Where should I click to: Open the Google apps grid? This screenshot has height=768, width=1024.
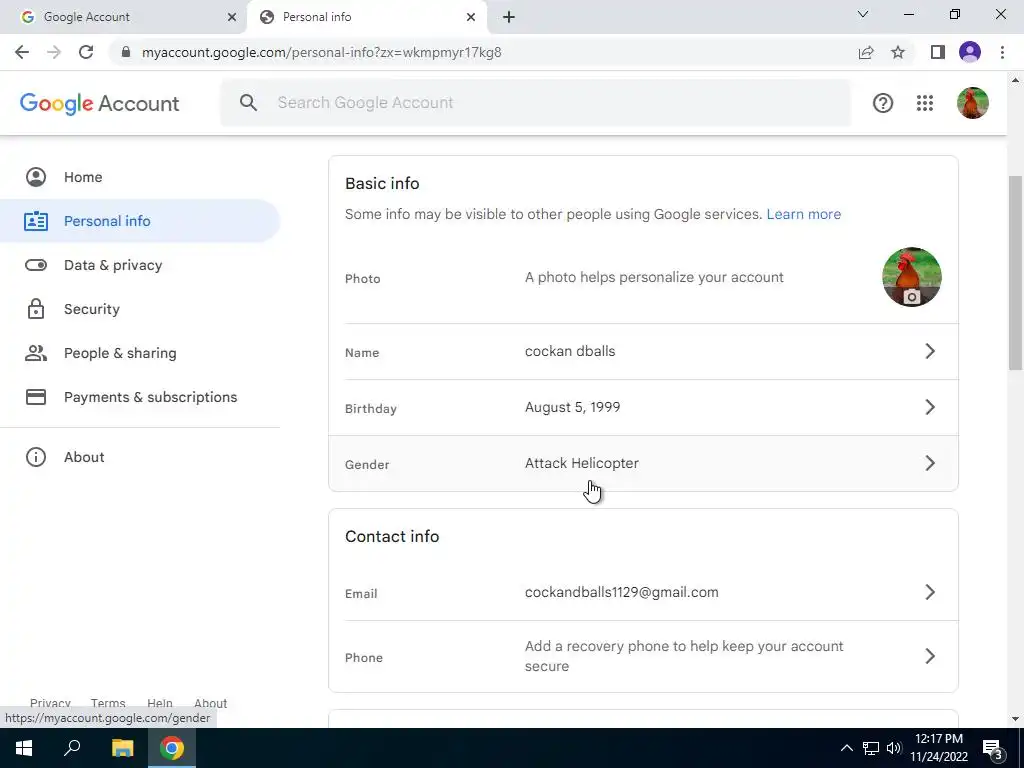point(925,103)
